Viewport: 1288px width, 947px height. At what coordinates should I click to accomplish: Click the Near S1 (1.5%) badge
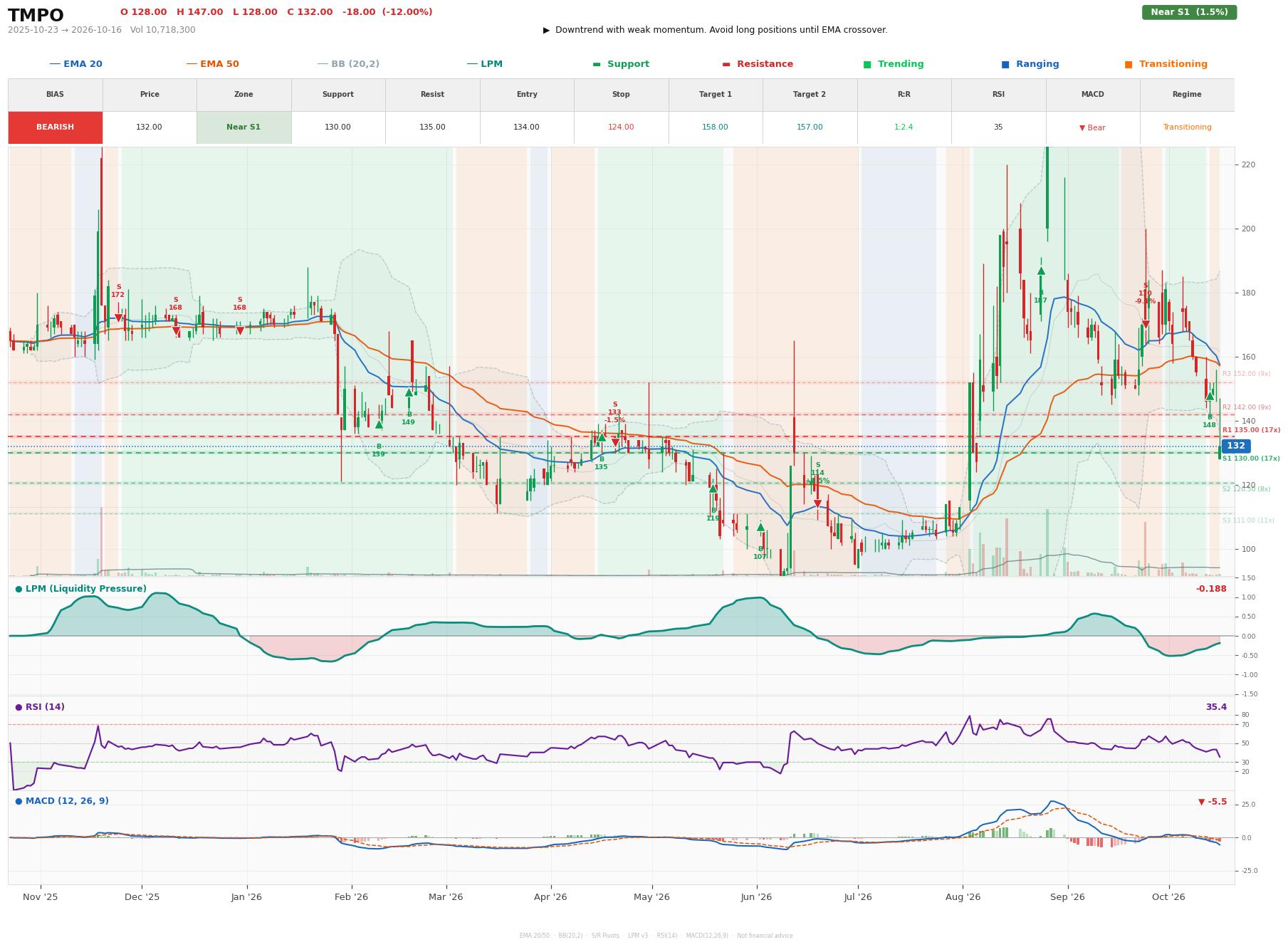(x=1189, y=12)
